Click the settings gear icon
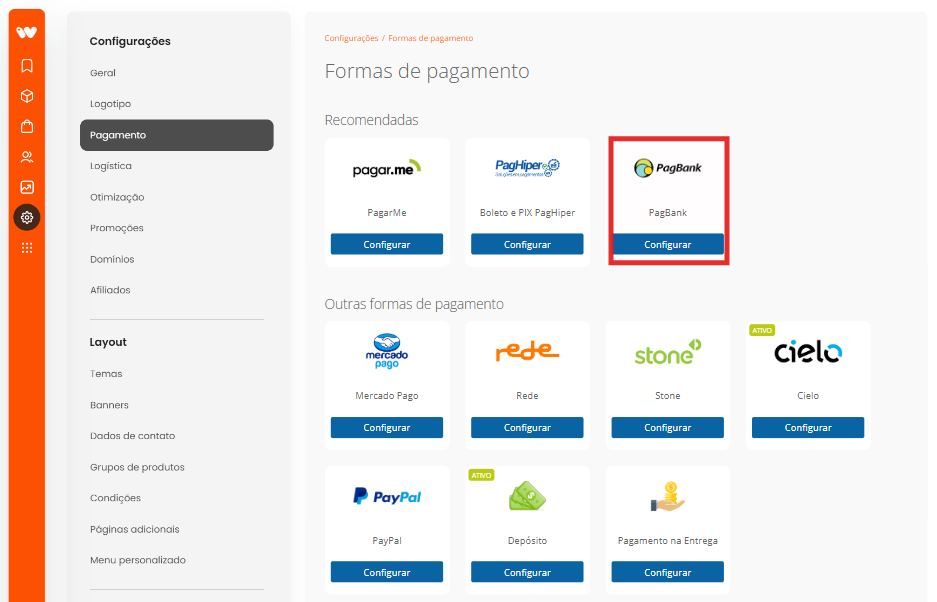Screen dimensions: 937x602 (27, 218)
